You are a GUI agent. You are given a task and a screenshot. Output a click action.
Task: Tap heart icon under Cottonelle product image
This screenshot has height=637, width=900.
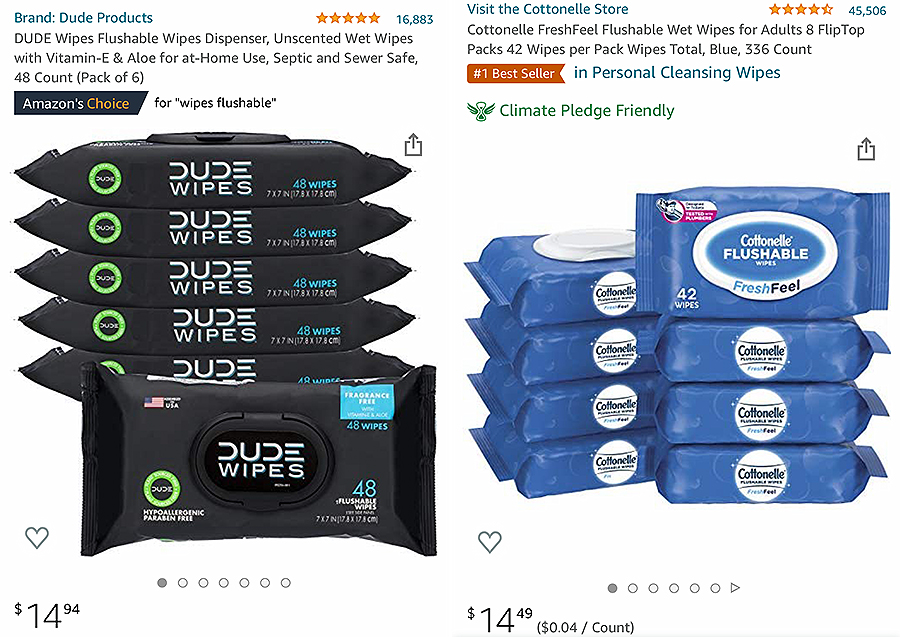click(490, 541)
